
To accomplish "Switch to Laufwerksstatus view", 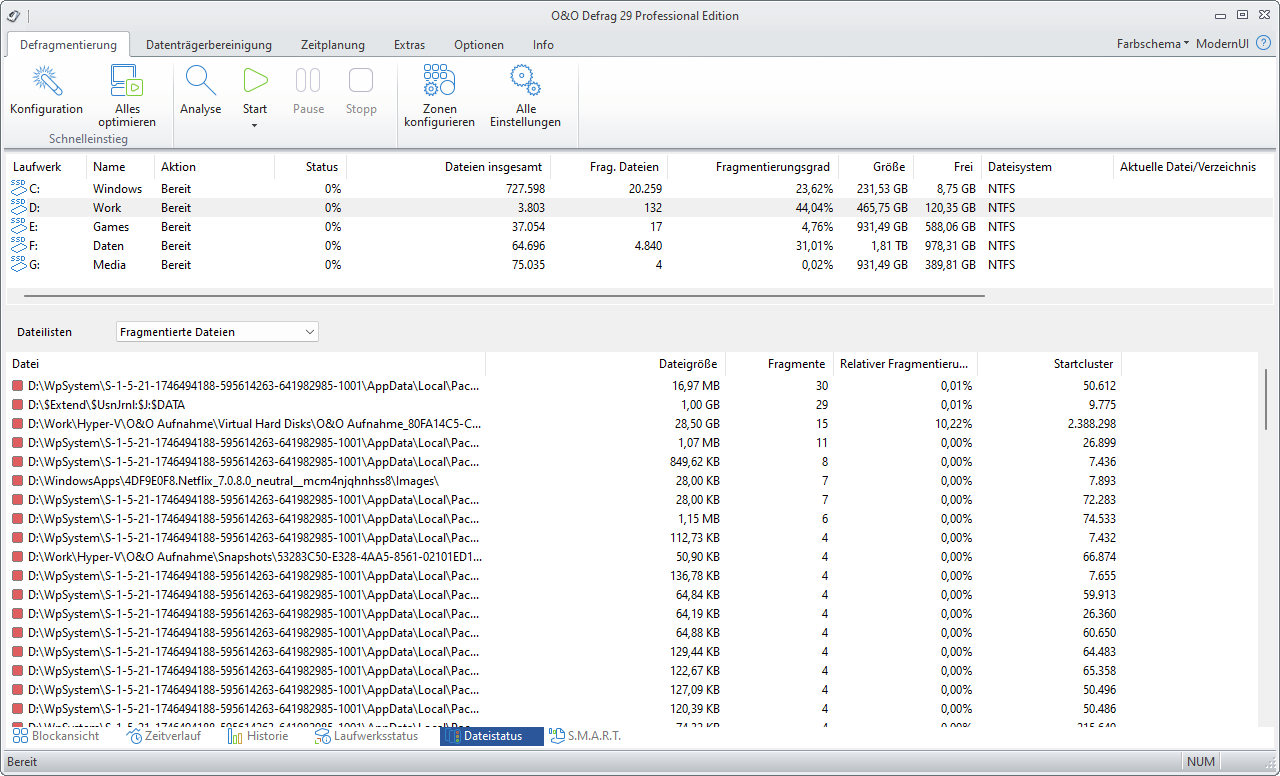I will pos(366,736).
